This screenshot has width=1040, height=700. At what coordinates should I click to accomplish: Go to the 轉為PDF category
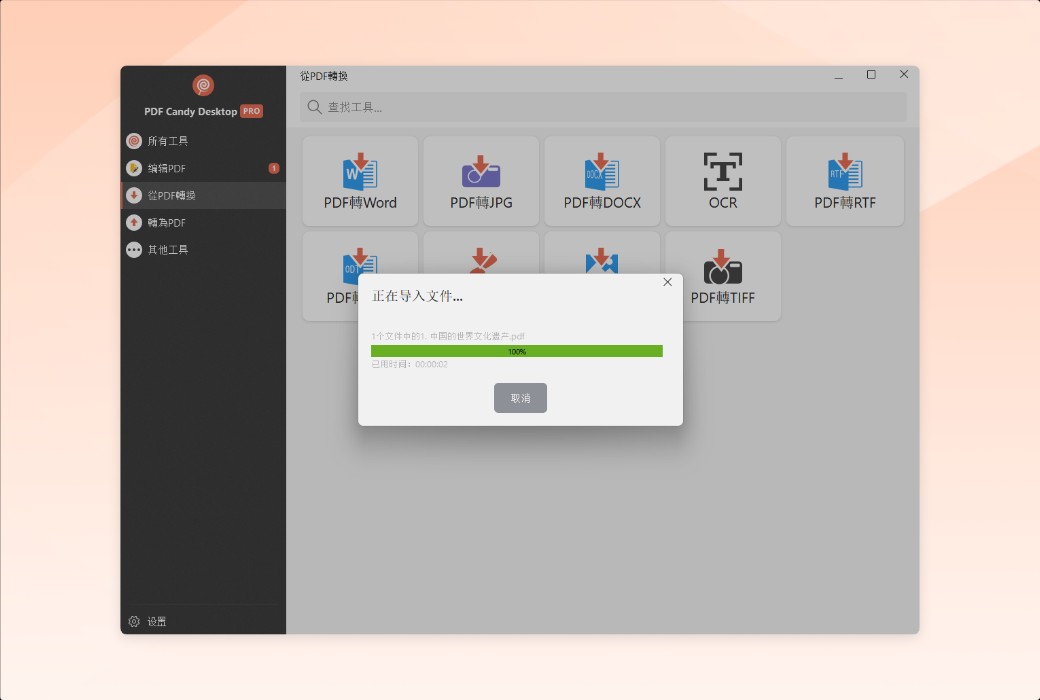tap(167, 223)
